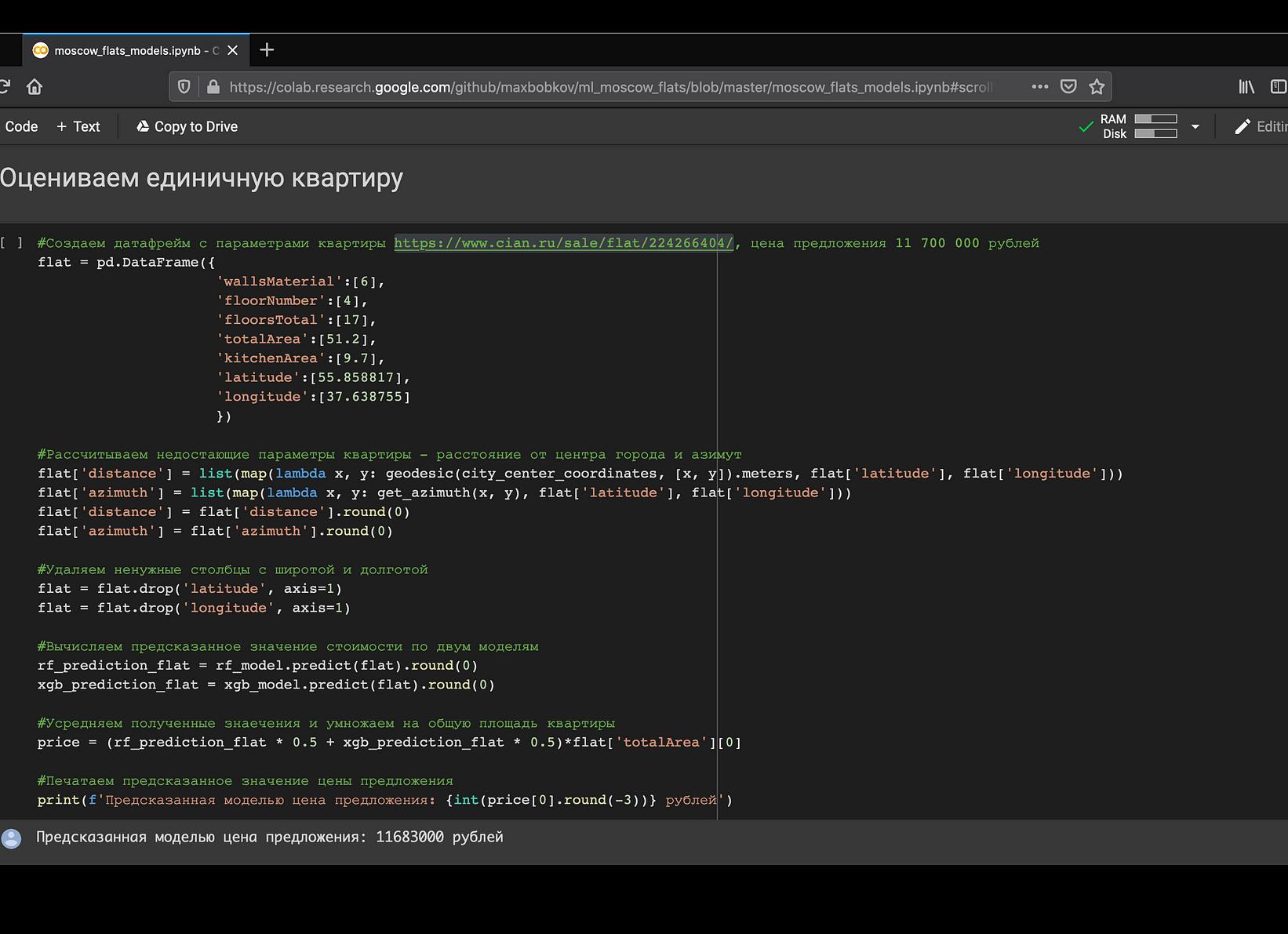Click the 'price =' calculation line
The image size is (1288, 934).
[x=389, y=742]
